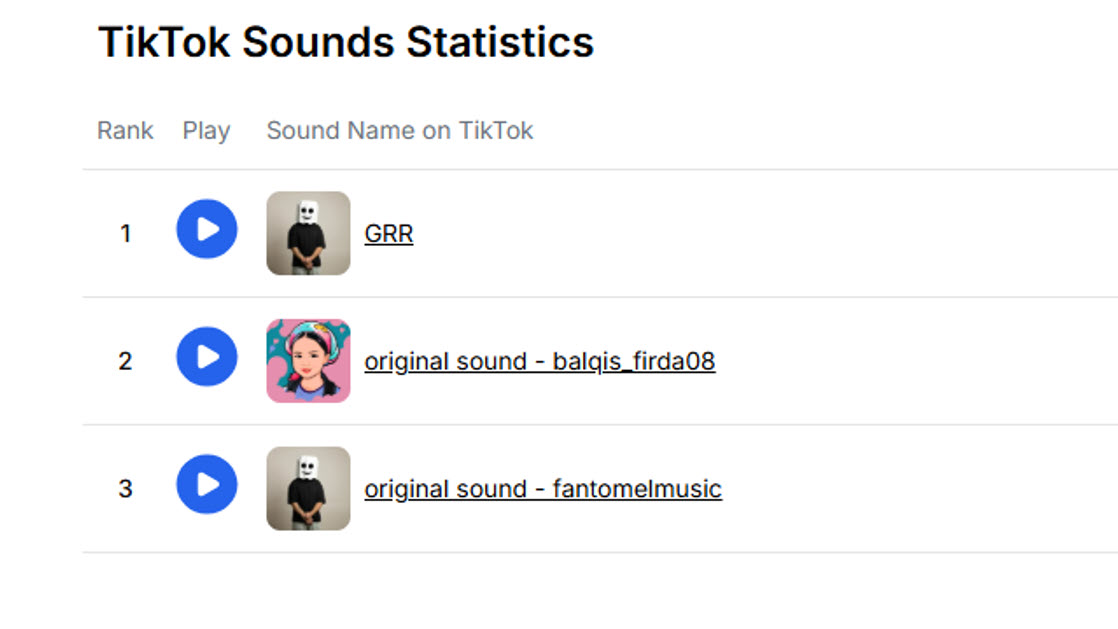Play the balqis_firda08 original sound
The height and width of the screenshot is (629, 1118).
coord(207,357)
